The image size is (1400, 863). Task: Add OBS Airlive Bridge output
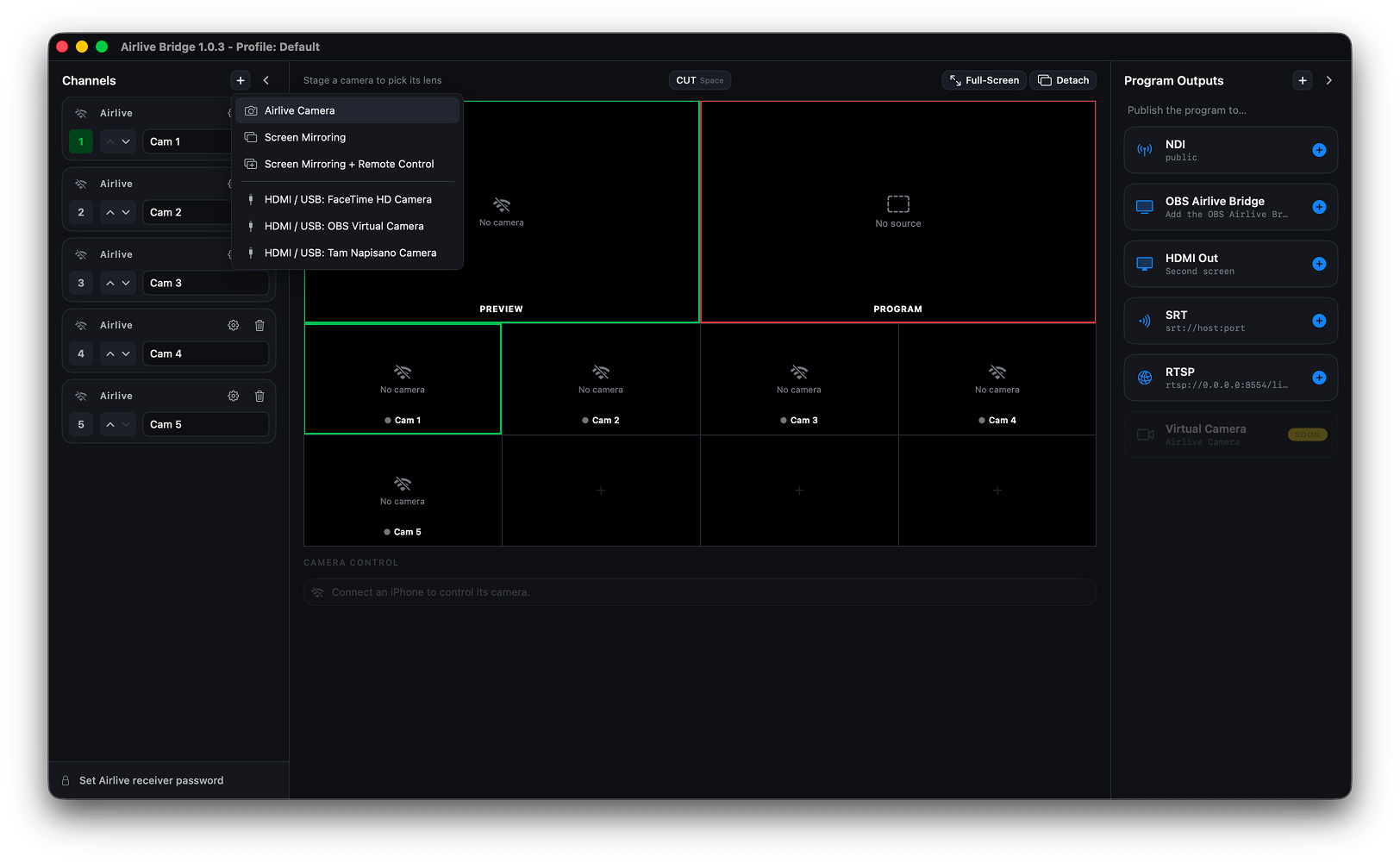pos(1319,207)
